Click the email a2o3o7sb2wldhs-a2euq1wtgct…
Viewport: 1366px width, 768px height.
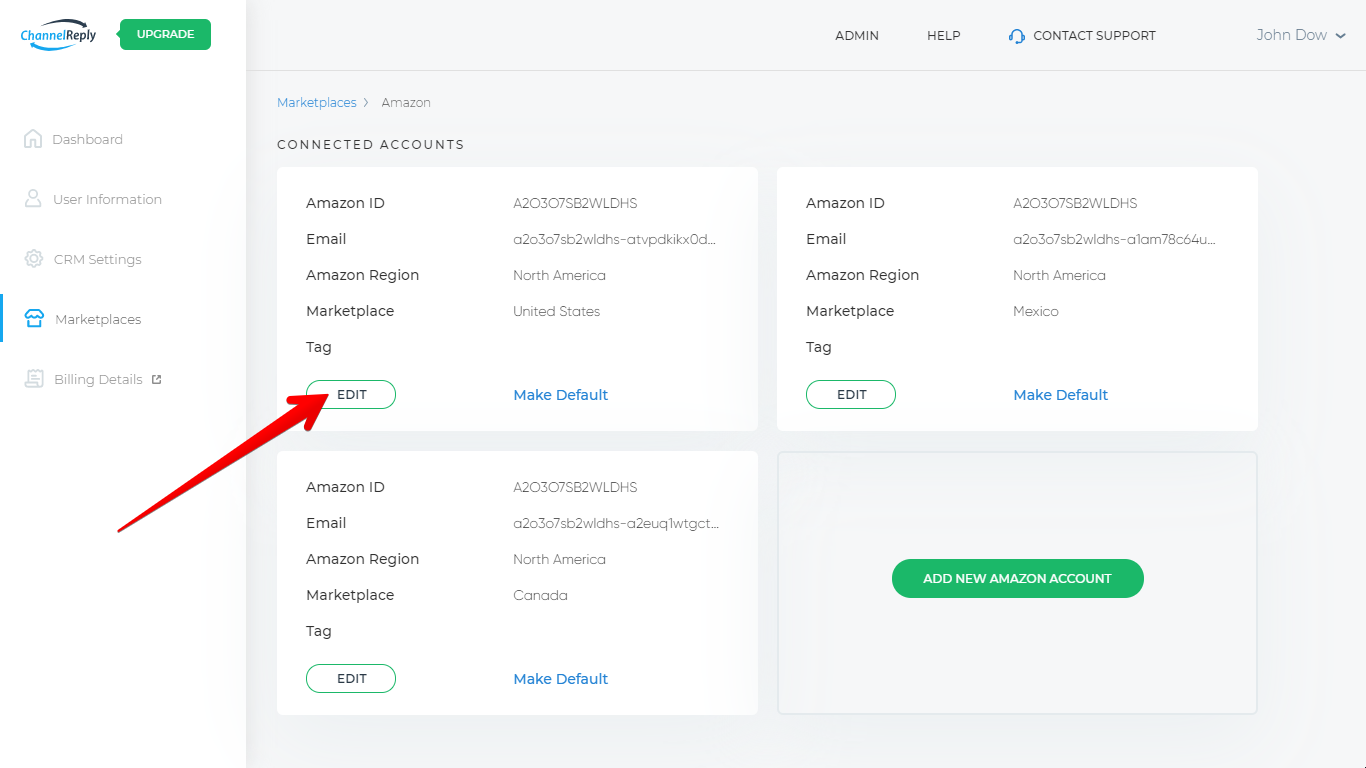(616, 523)
